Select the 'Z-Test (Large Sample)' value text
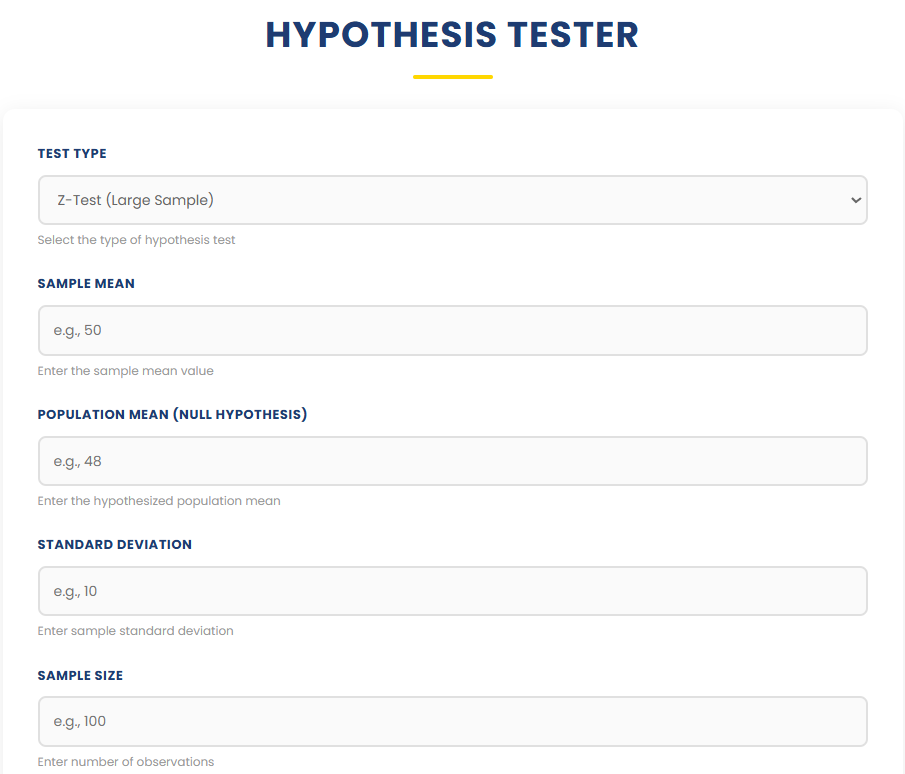This screenshot has width=905, height=774. point(136,200)
